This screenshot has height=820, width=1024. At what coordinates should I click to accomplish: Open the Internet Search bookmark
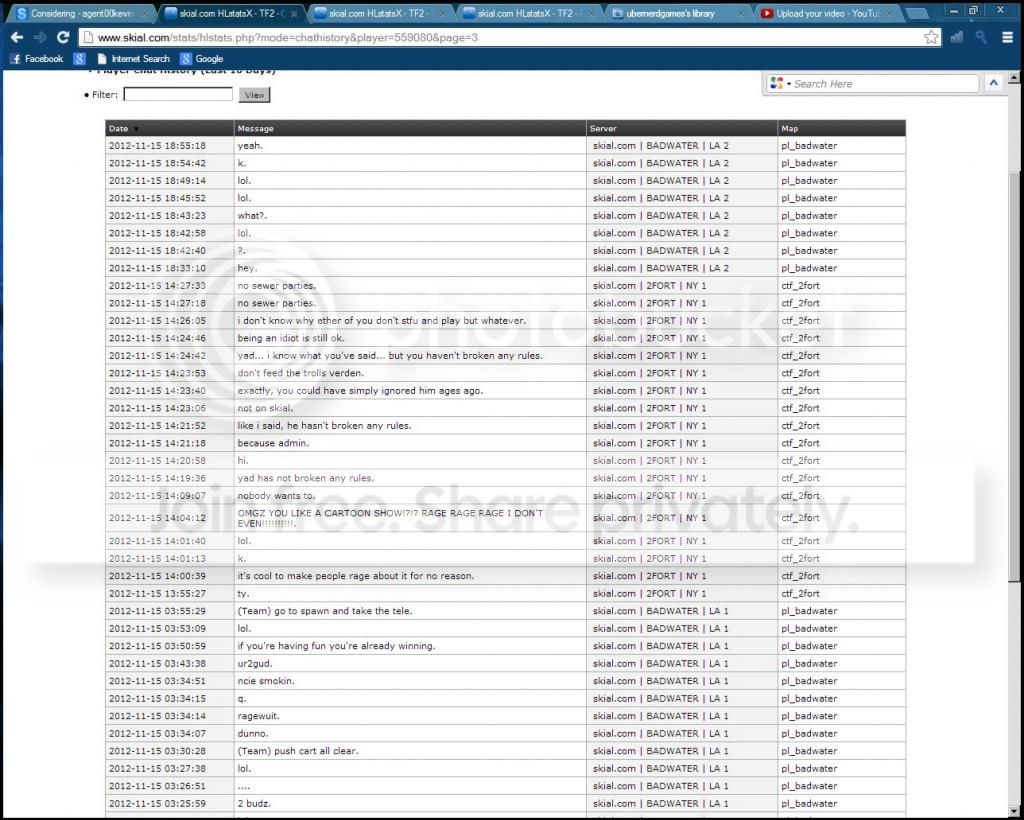tap(133, 59)
